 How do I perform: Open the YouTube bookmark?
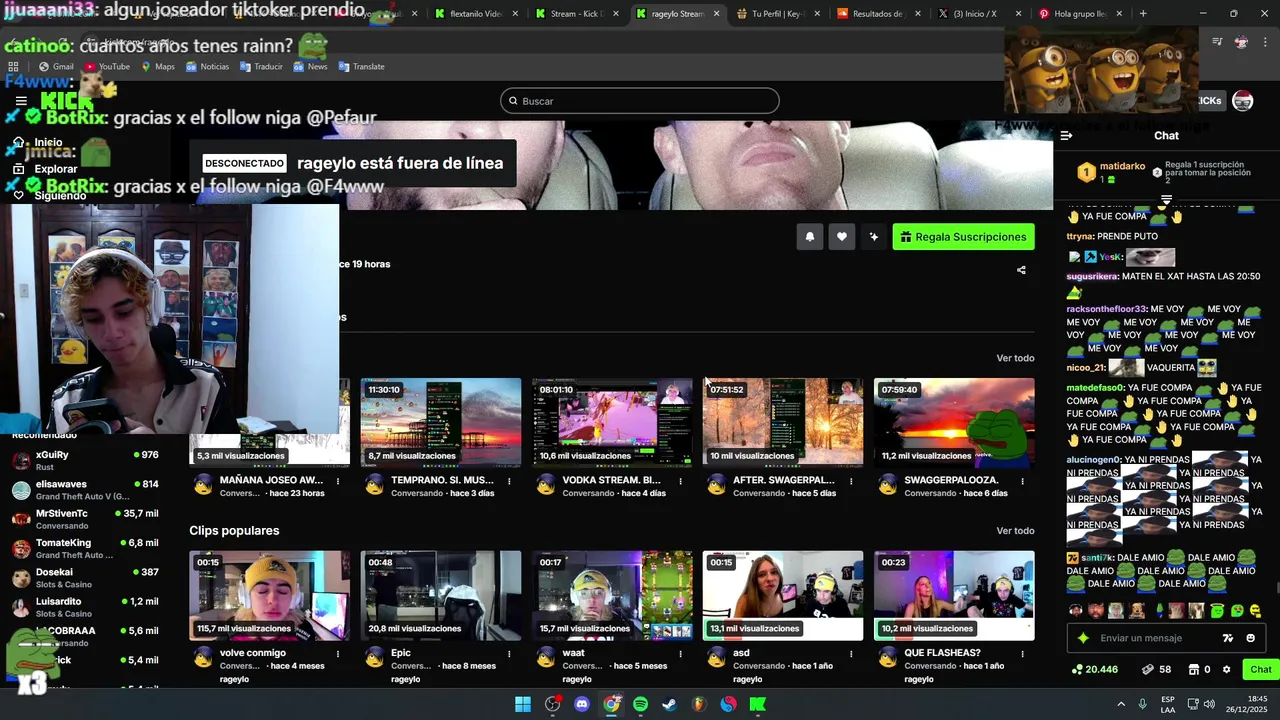[x=107, y=67]
